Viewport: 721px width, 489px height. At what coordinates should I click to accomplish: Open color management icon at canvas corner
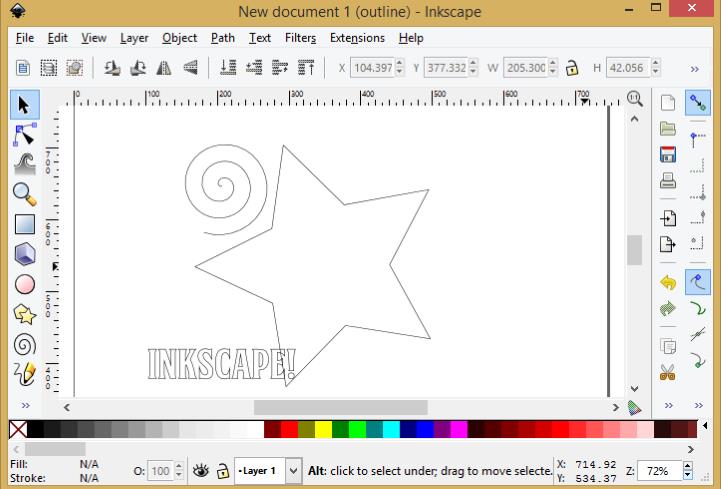[x=635, y=408]
